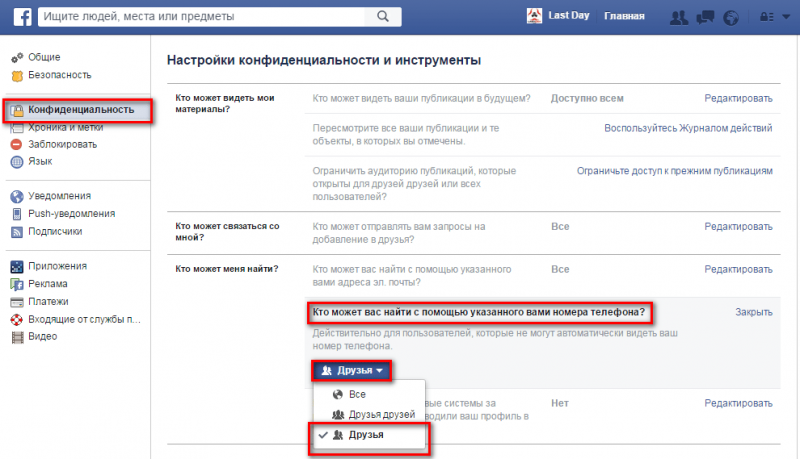The height and width of the screenshot is (459, 800).
Task: Focus the search field 'Ищите людей, места или предметы'
Action: click(202, 16)
